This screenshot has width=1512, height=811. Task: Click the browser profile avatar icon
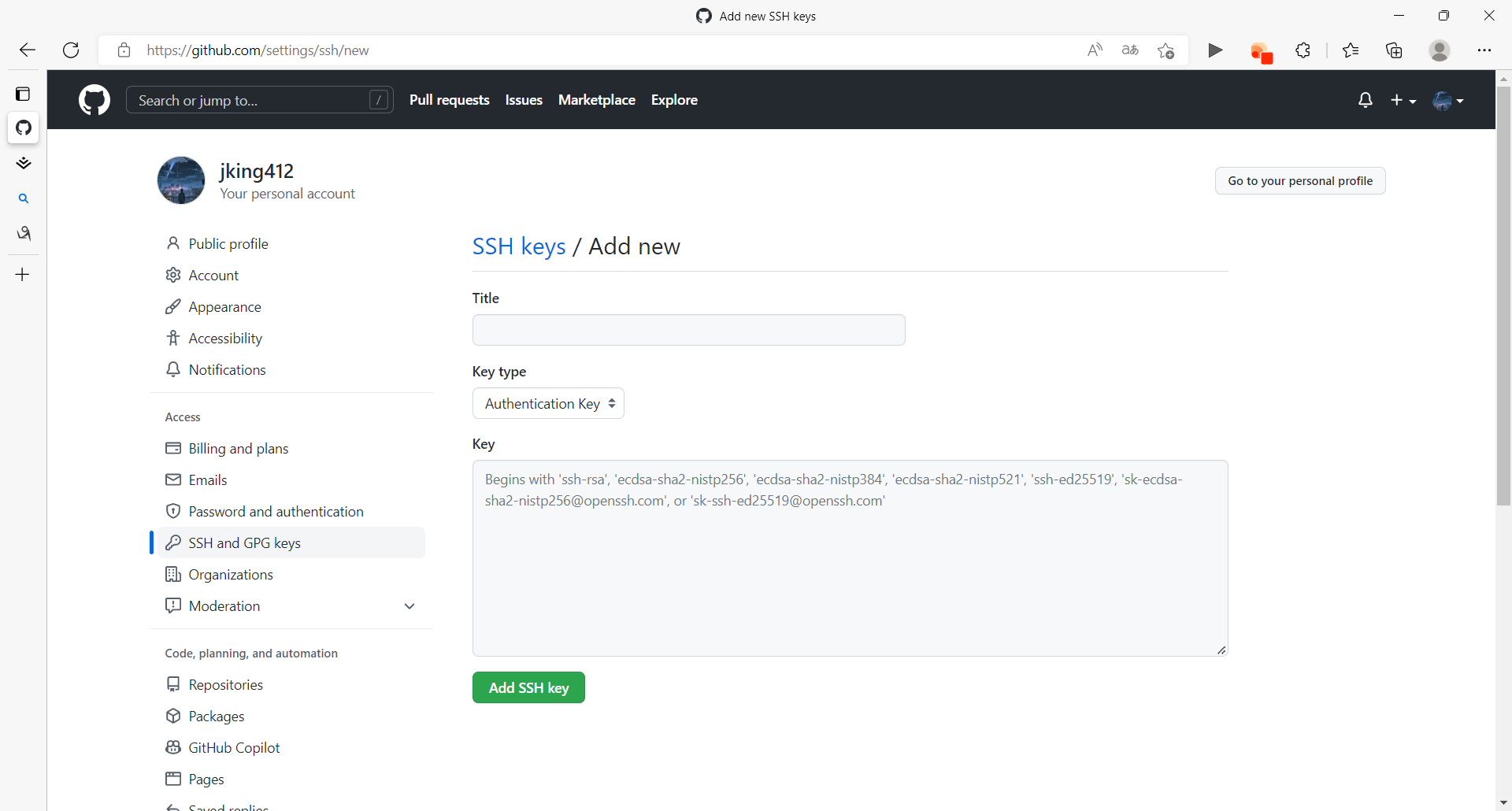pos(1440,50)
